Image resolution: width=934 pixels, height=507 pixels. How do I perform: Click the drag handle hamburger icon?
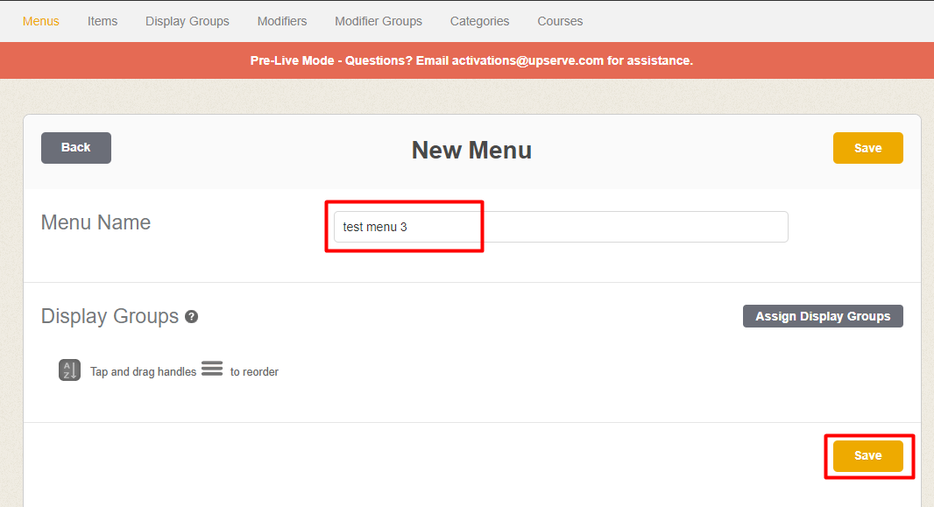(212, 369)
